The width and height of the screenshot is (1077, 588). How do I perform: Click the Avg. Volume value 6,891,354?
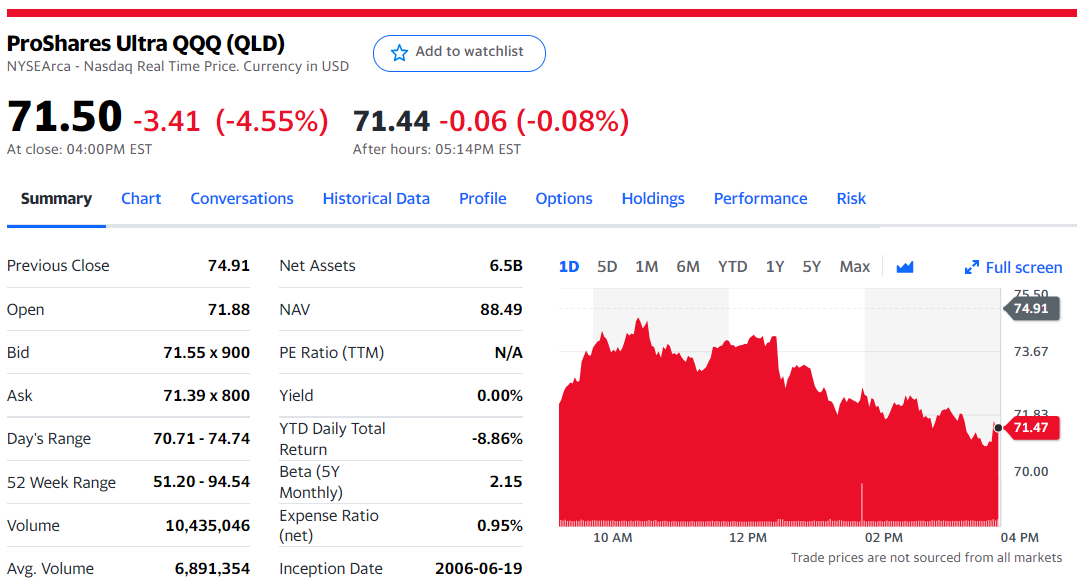click(212, 569)
